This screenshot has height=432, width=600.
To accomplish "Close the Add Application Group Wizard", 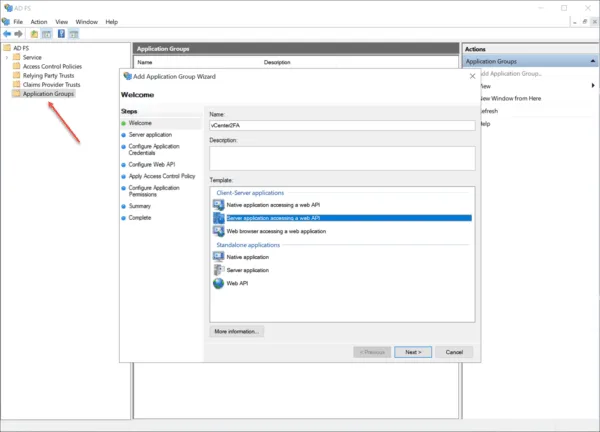I will point(473,76).
